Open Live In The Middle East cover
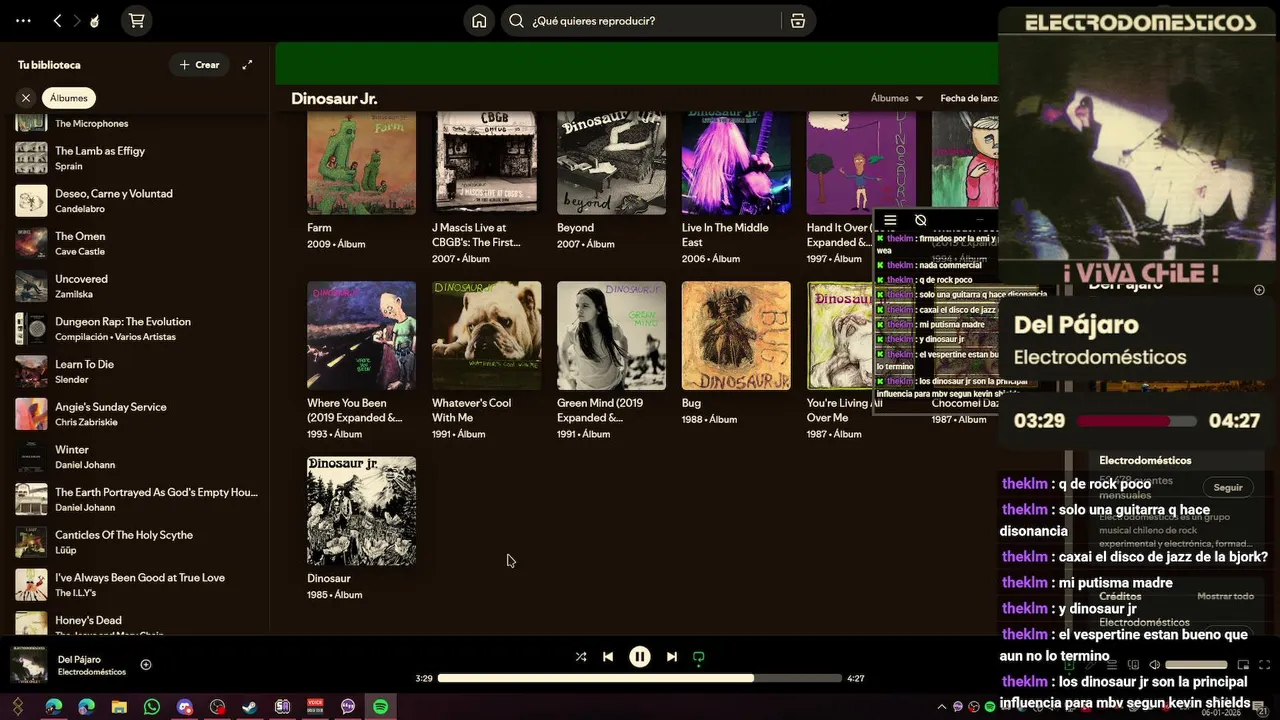This screenshot has width=1280, height=720. tap(736, 162)
